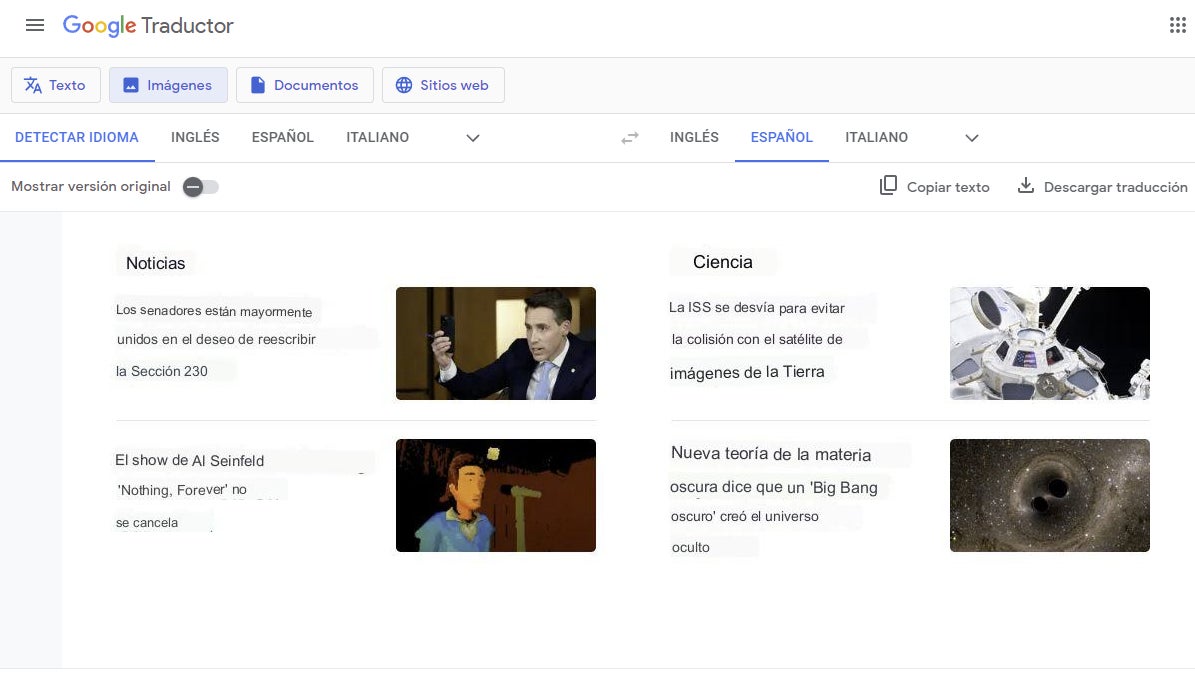Click the Google Traductor logo
The width and height of the screenshot is (1195, 673).
coord(148,26)
